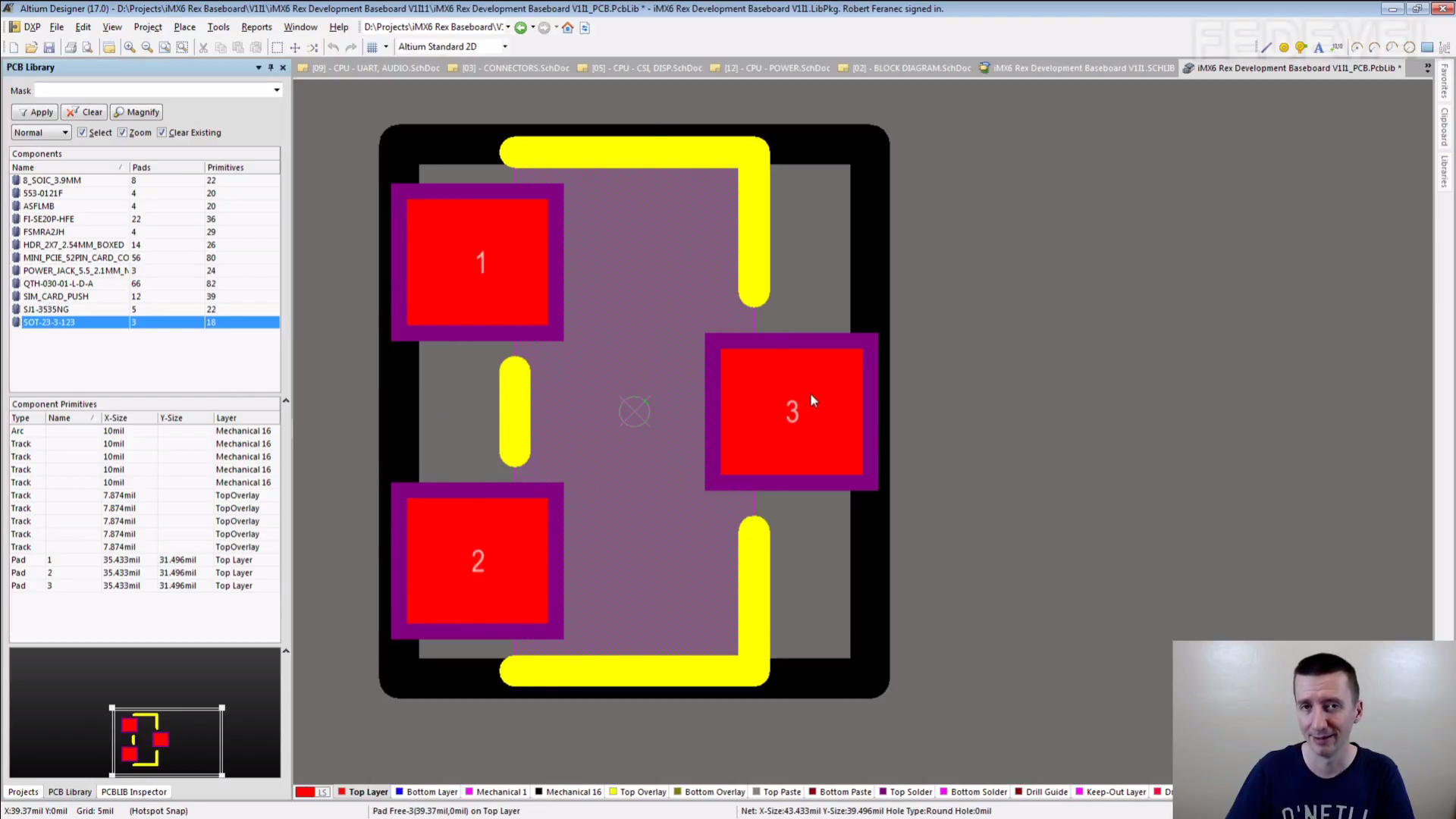
Task: Uncheck the Select checkbox
Action: (82, 132)
